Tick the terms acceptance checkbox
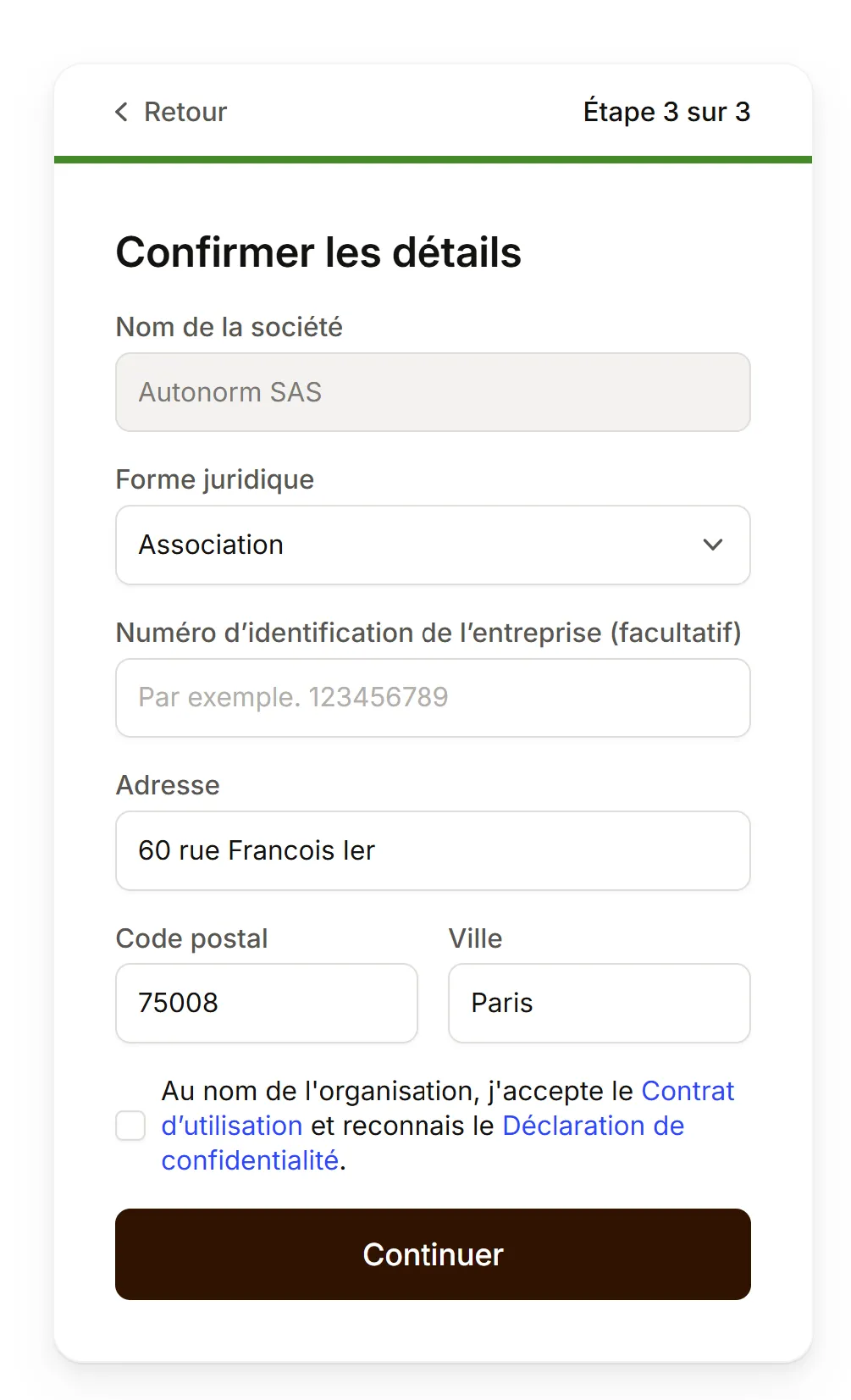This screenshot has width=851, height=1400. point(130,1126)
